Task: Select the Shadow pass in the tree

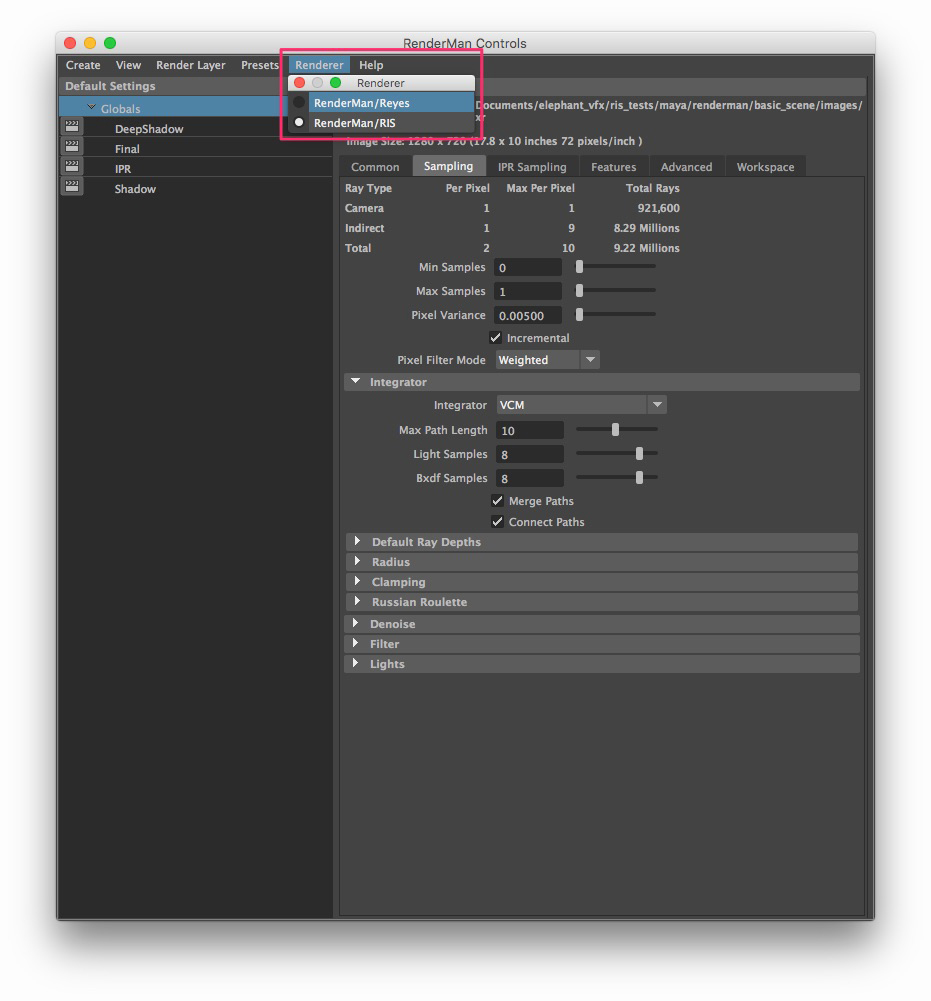Action: [135, 189]
